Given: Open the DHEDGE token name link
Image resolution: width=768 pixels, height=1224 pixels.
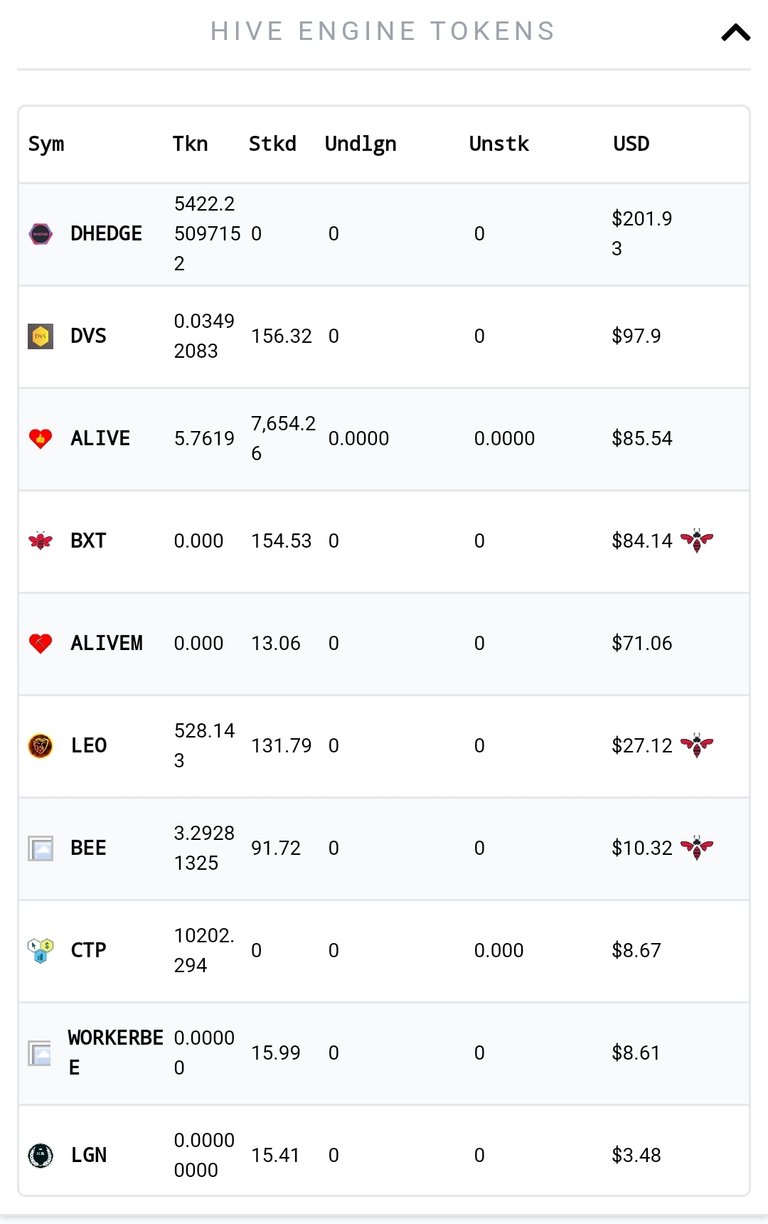Looking at the screenshot, I should click(106, 234).
